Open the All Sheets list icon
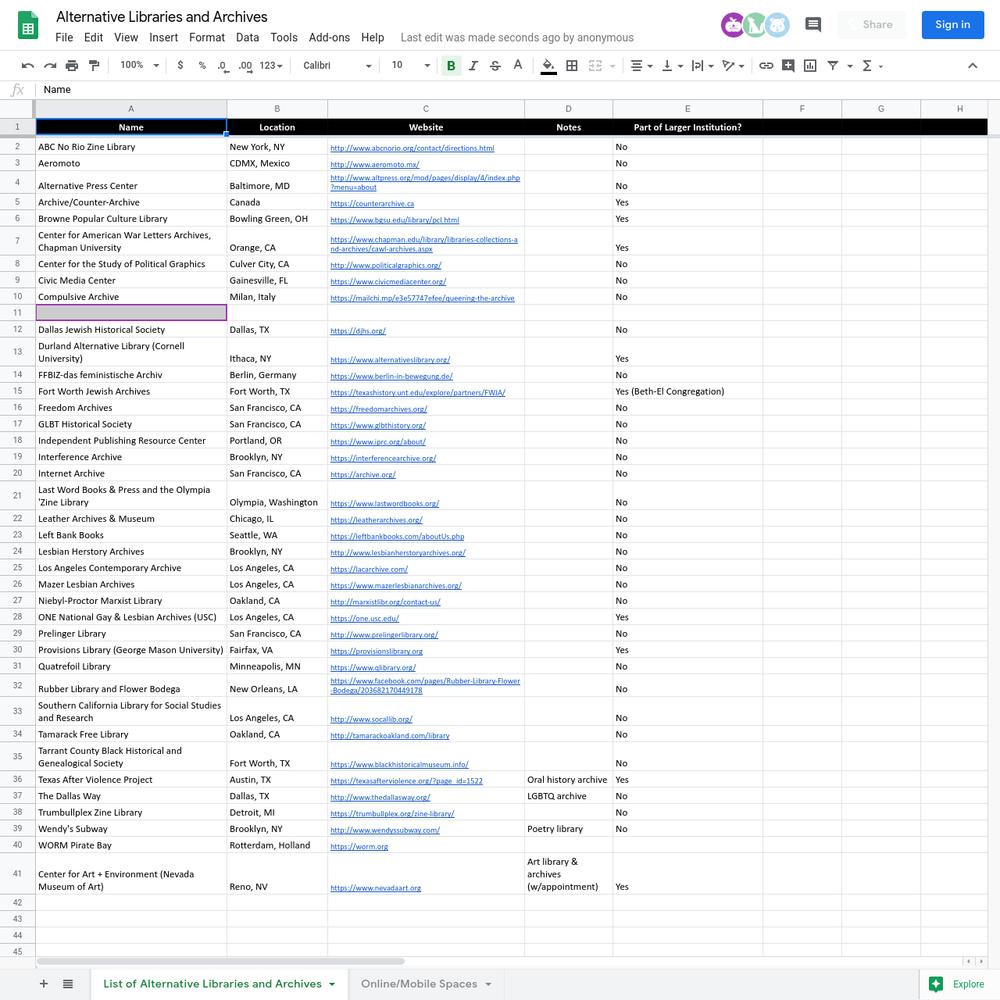 coord(68,983)
